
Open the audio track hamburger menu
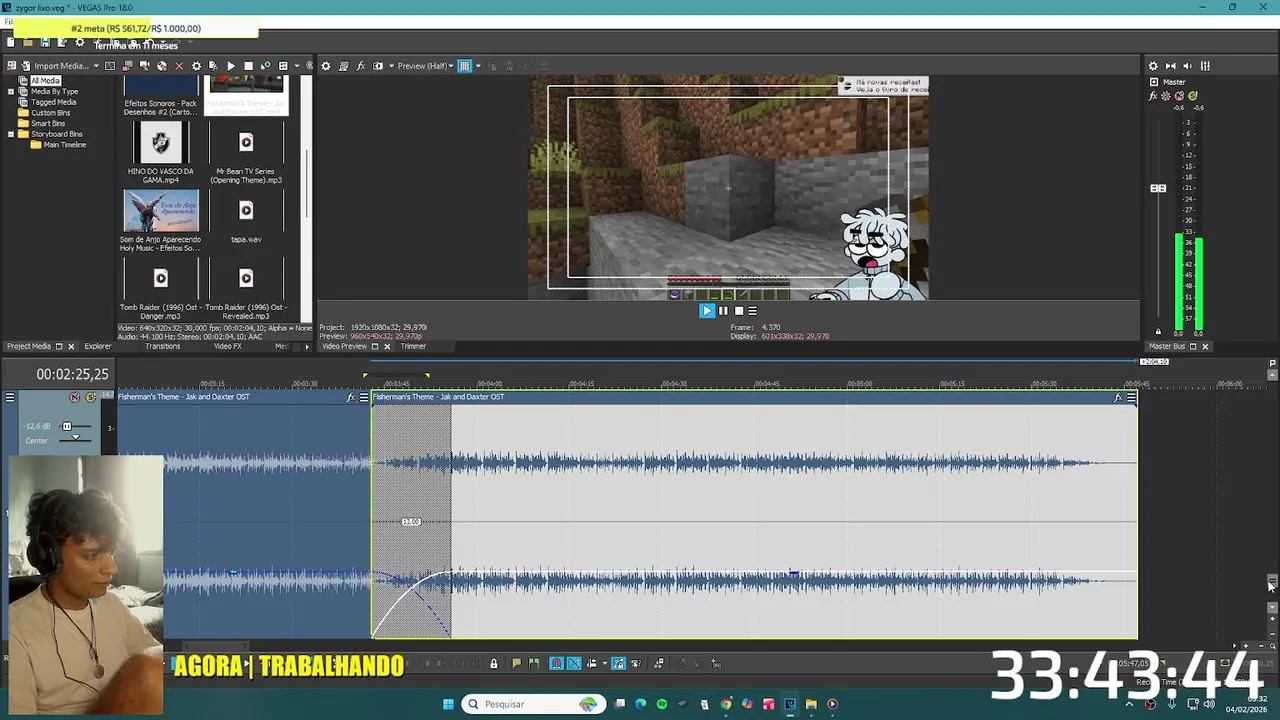coord(10,397)
